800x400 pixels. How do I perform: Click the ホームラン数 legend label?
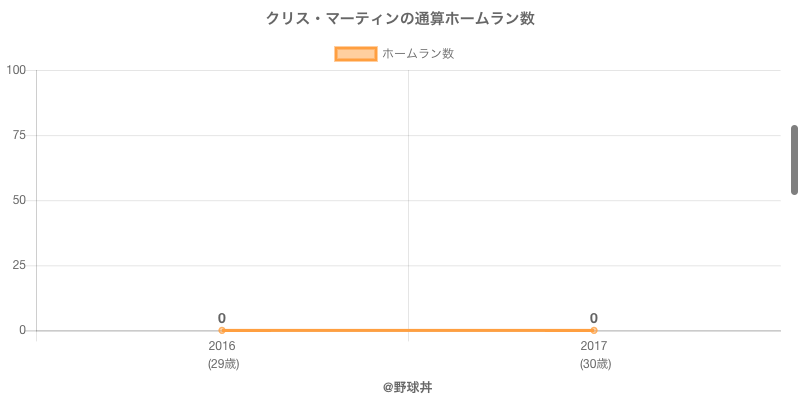(x=418, y=54)
